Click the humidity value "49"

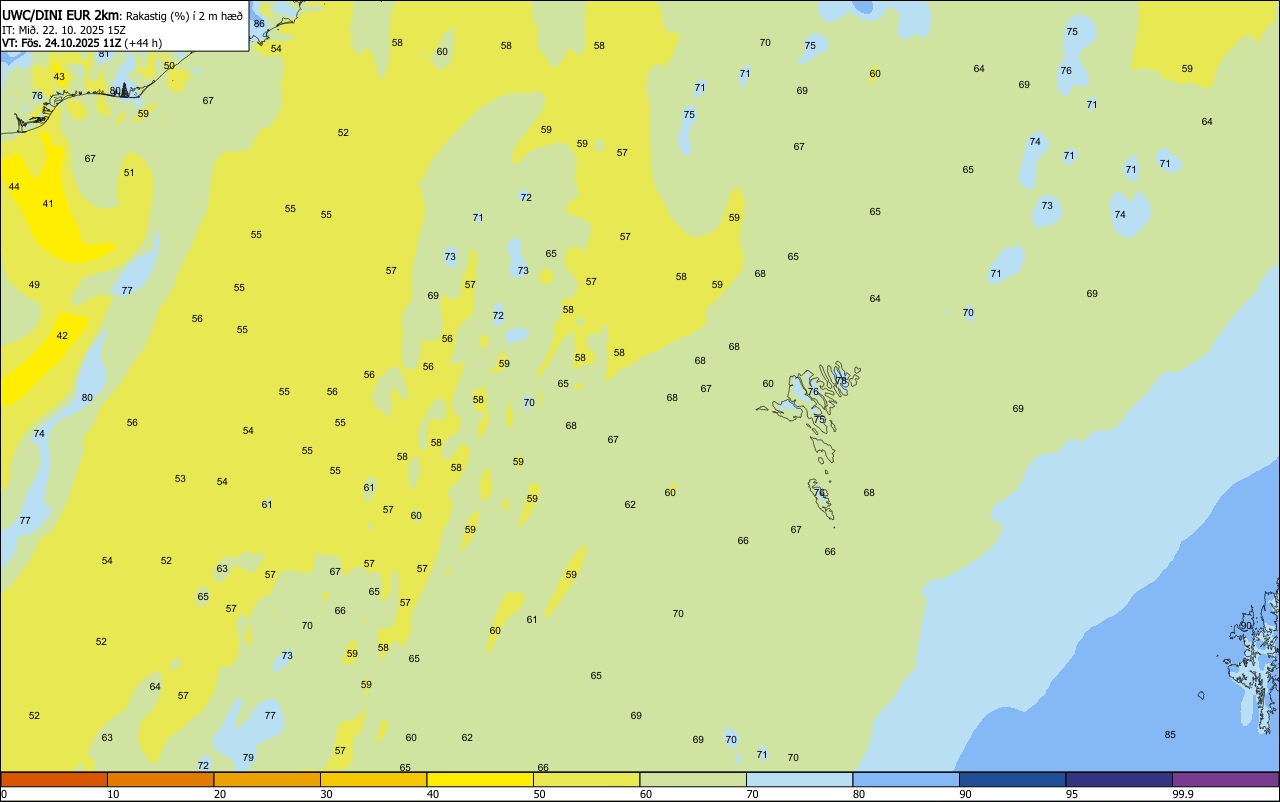[x=34, y=285]
